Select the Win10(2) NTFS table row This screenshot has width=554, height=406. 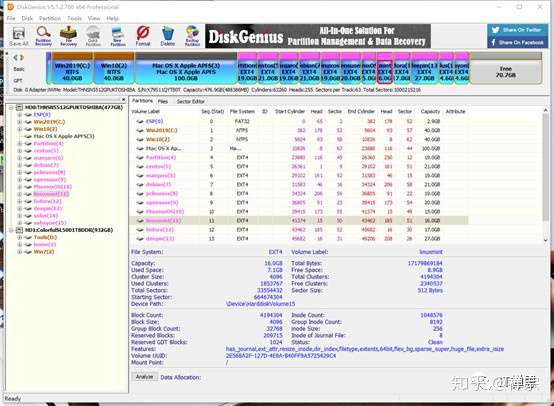[299, 139]
